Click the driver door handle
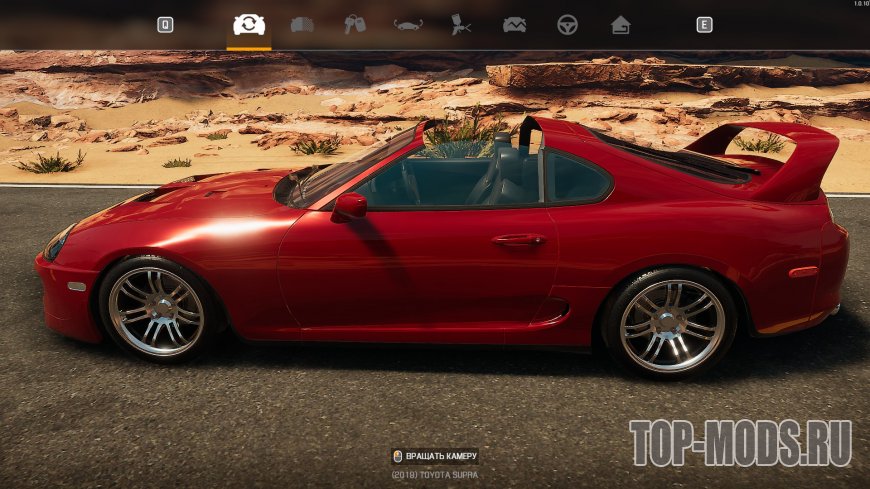The width and height of the screenshot is (870, 489). pos(518,240)
